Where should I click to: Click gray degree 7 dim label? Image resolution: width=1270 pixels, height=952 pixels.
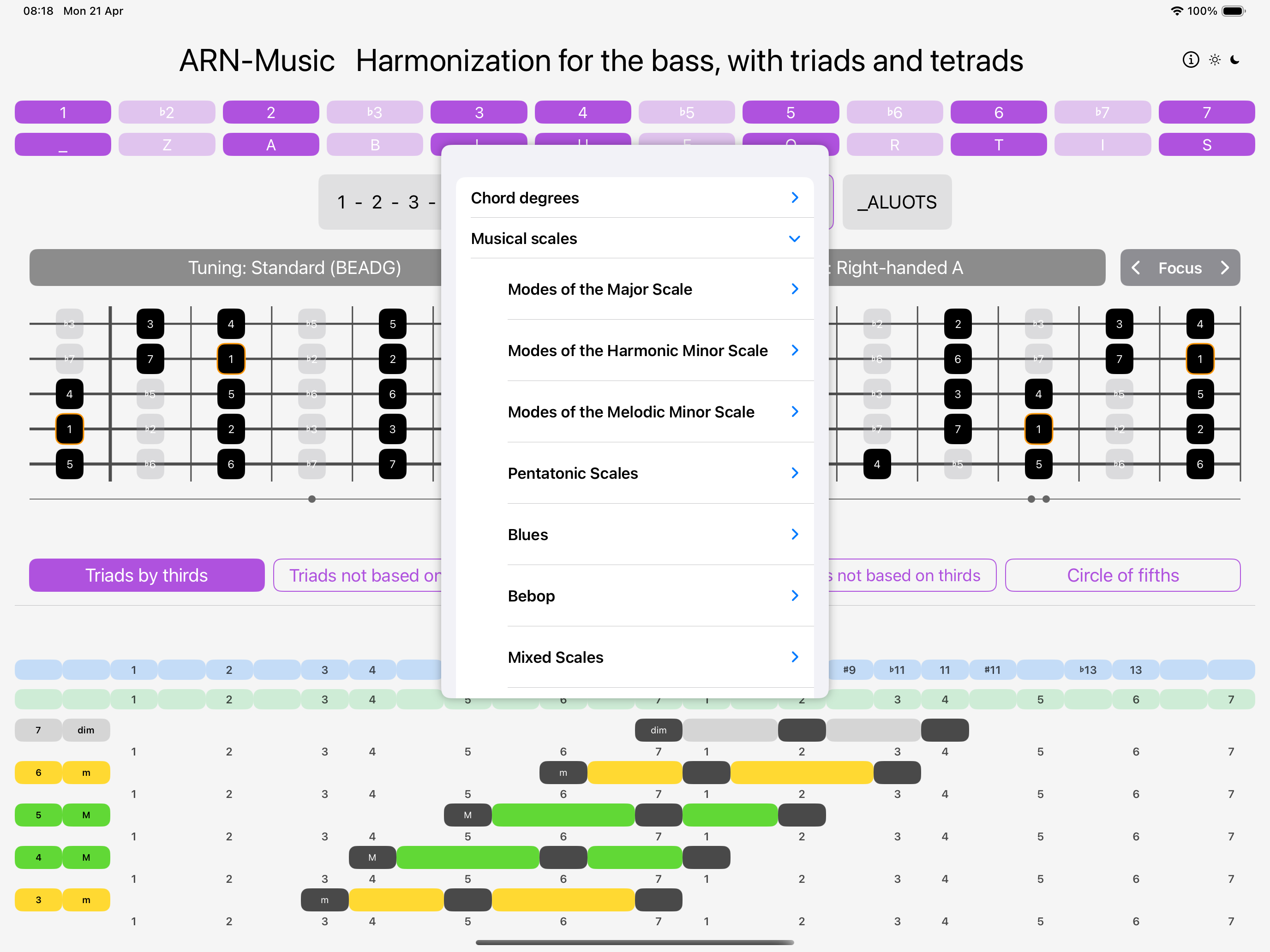coord(86,730)
